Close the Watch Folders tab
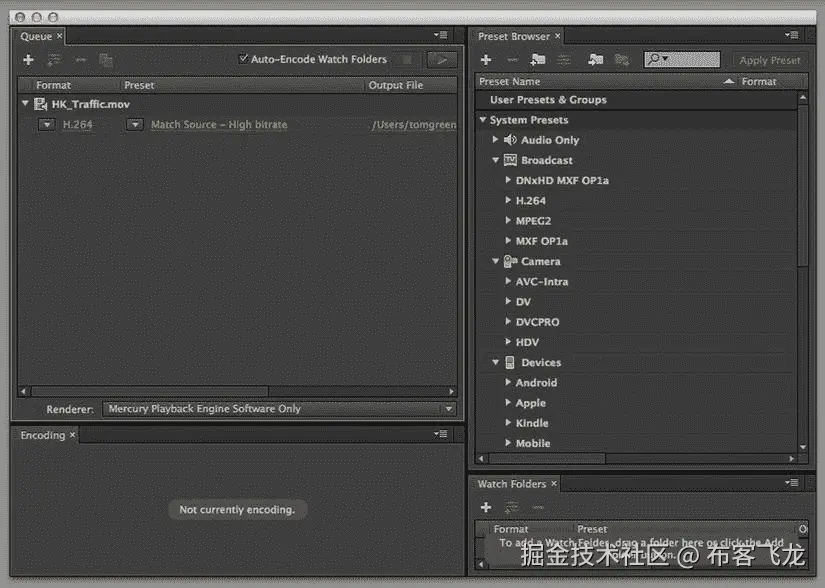 click(554, 483)
